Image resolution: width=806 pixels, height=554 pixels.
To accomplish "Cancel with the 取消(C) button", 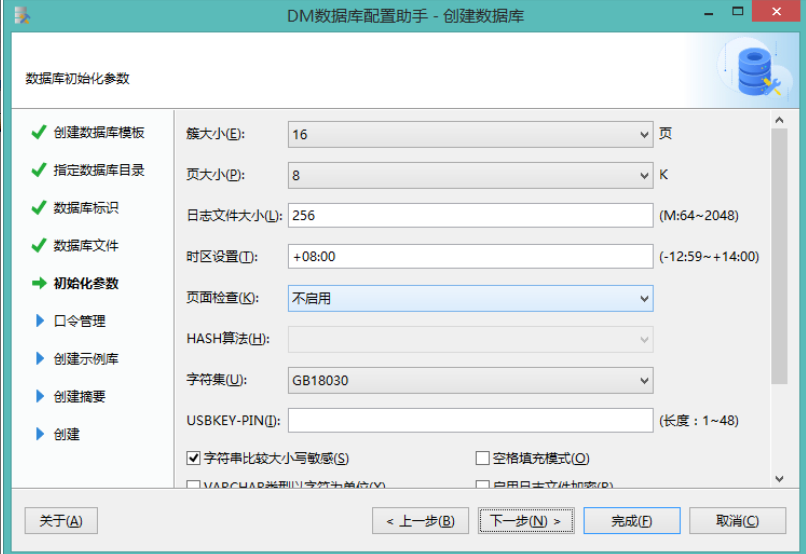I will 737,521.
